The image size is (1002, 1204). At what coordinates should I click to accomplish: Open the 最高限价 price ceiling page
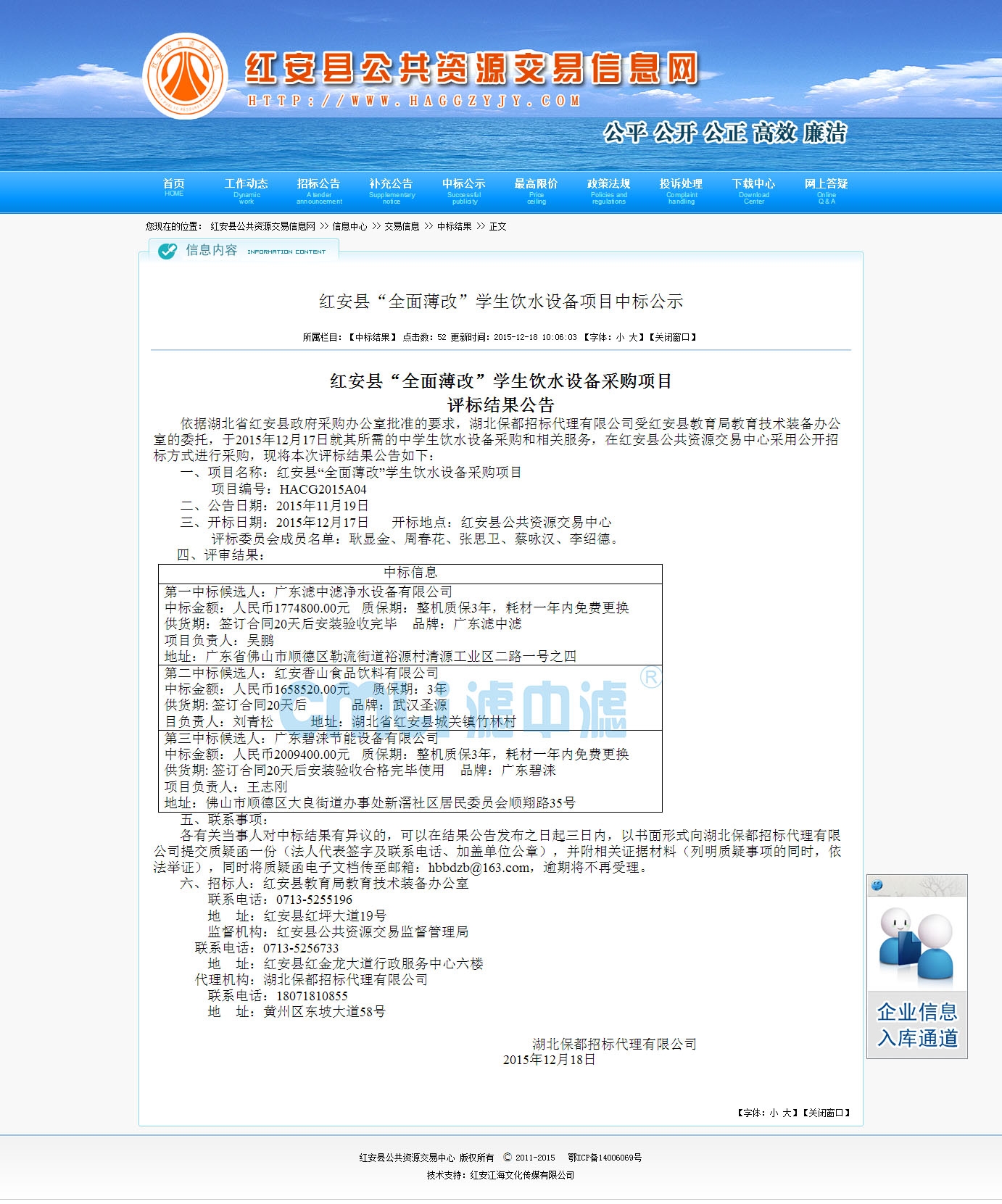(x=536, y=191)
